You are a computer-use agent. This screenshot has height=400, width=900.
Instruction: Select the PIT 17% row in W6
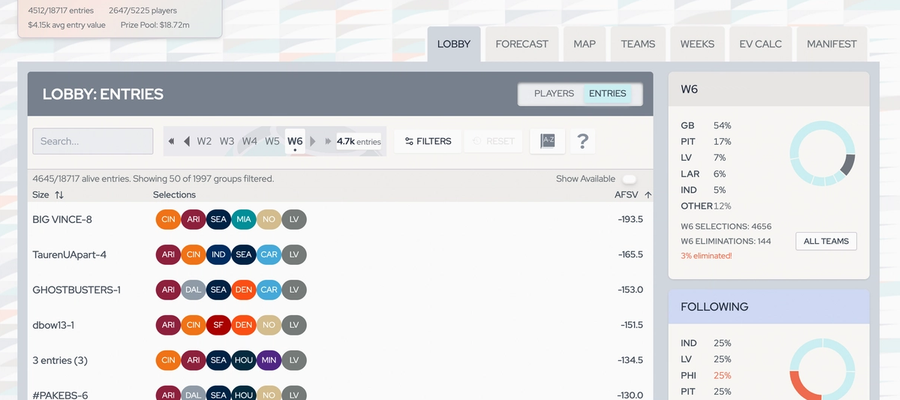coord(706,142)
